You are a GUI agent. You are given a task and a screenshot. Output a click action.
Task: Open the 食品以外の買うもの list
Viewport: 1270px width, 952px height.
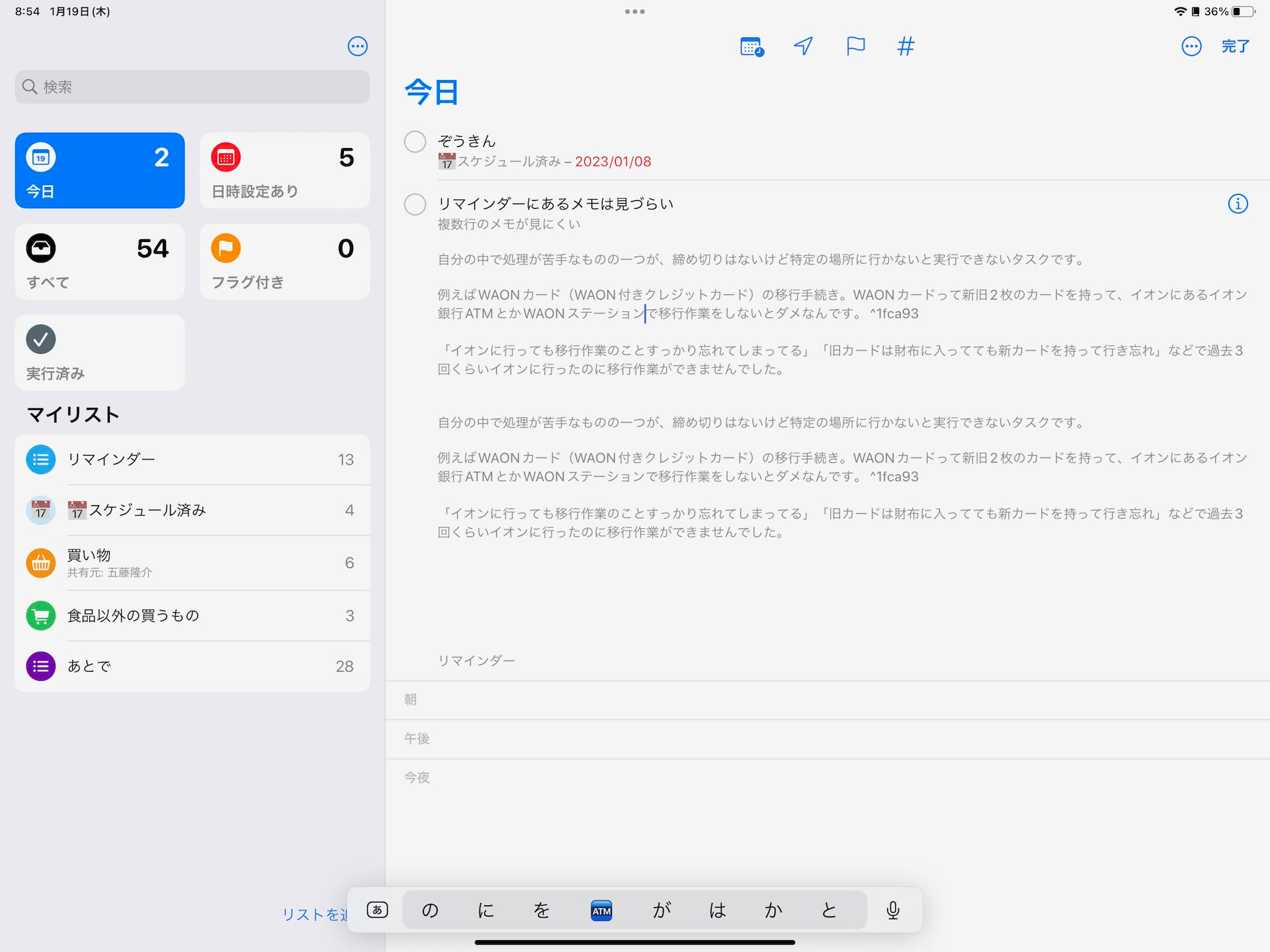pos(192,615)
